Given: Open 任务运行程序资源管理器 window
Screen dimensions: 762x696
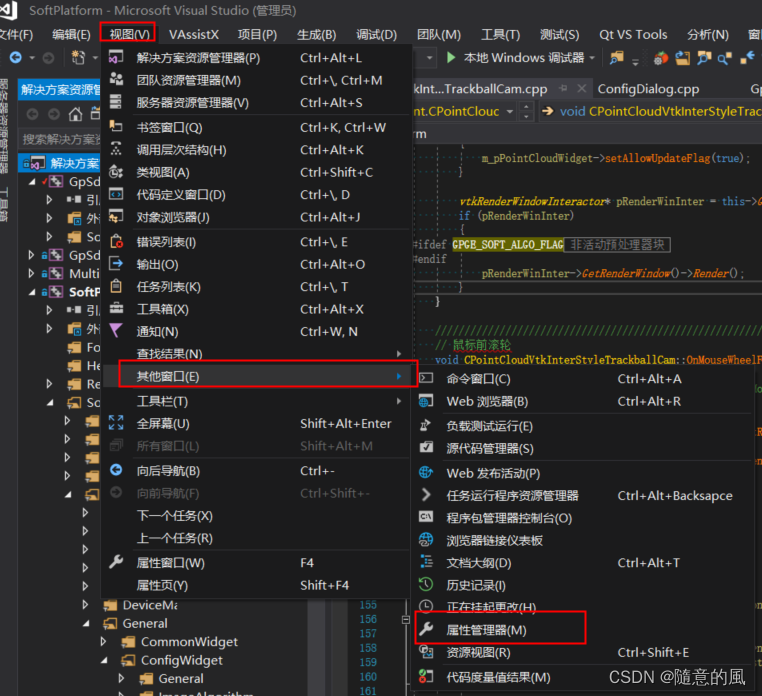Looking at the screenshot, I should (583, 495).
